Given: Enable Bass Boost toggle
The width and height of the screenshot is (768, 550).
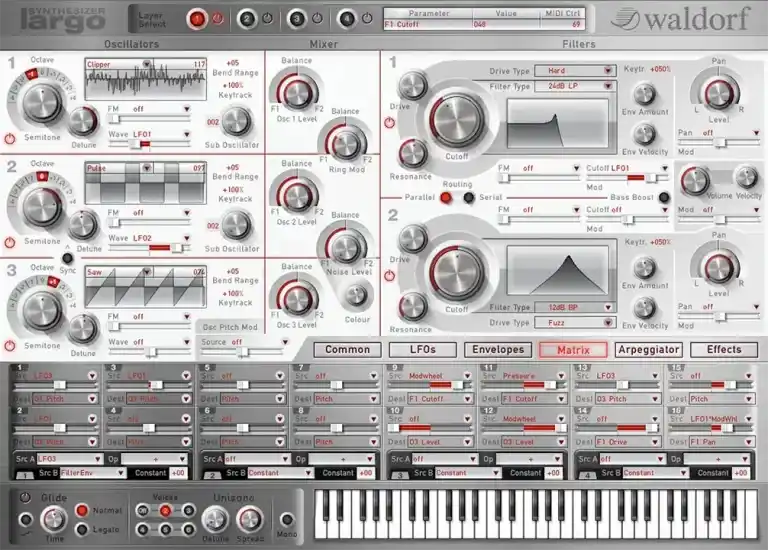Looking at the screenshot, I should click(x=664, y=197).
